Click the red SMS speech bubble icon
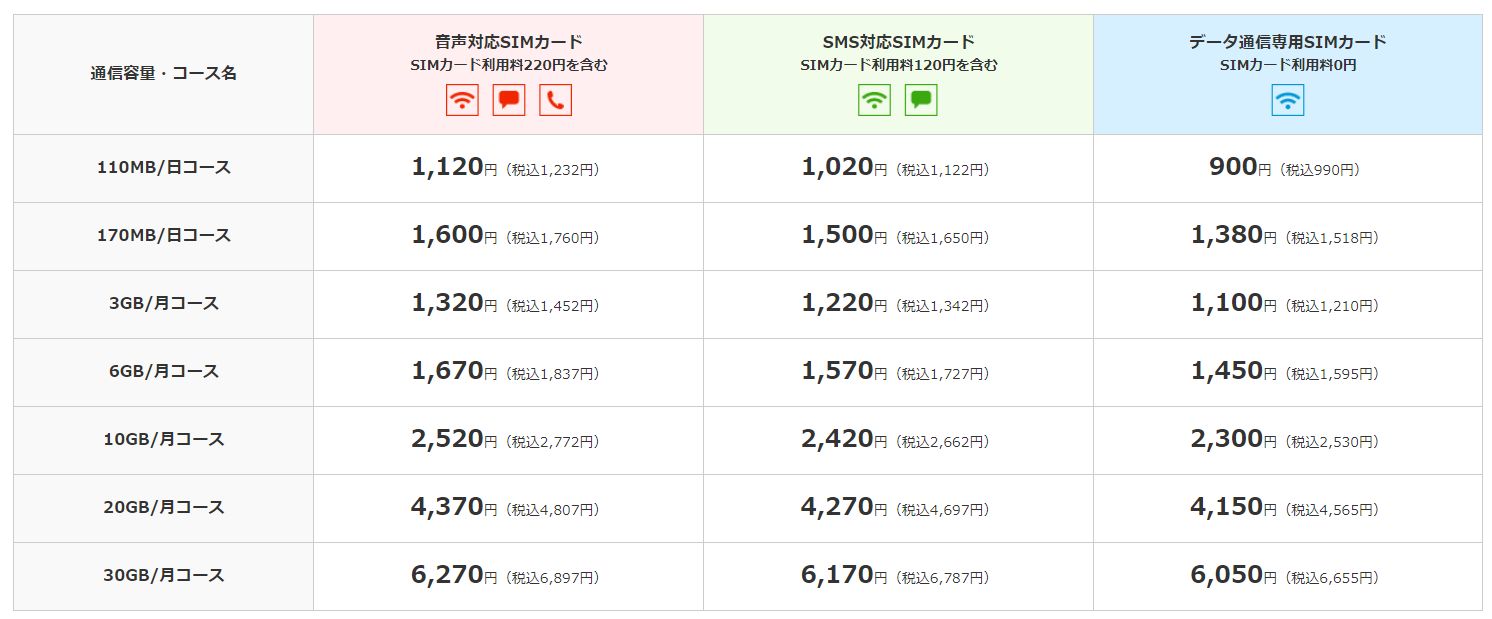This screenshot has height=619, width=1492. point(509,100)
